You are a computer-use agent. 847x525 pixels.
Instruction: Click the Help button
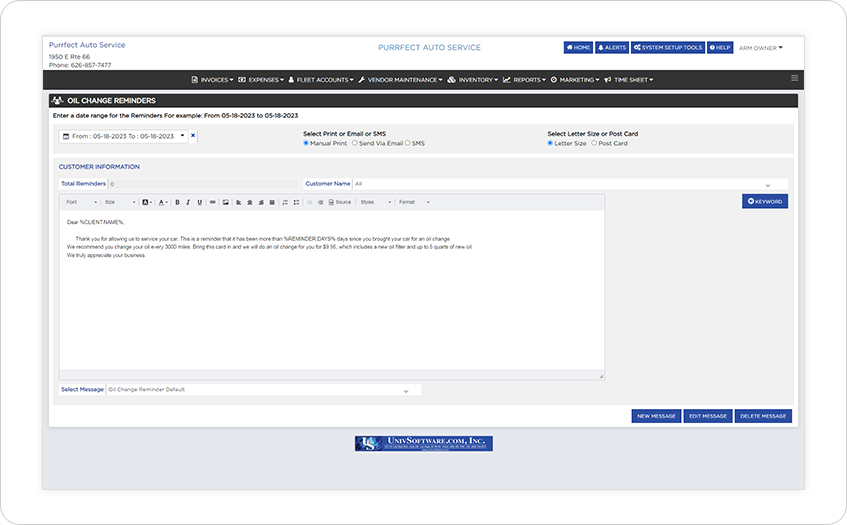point(720,48)
